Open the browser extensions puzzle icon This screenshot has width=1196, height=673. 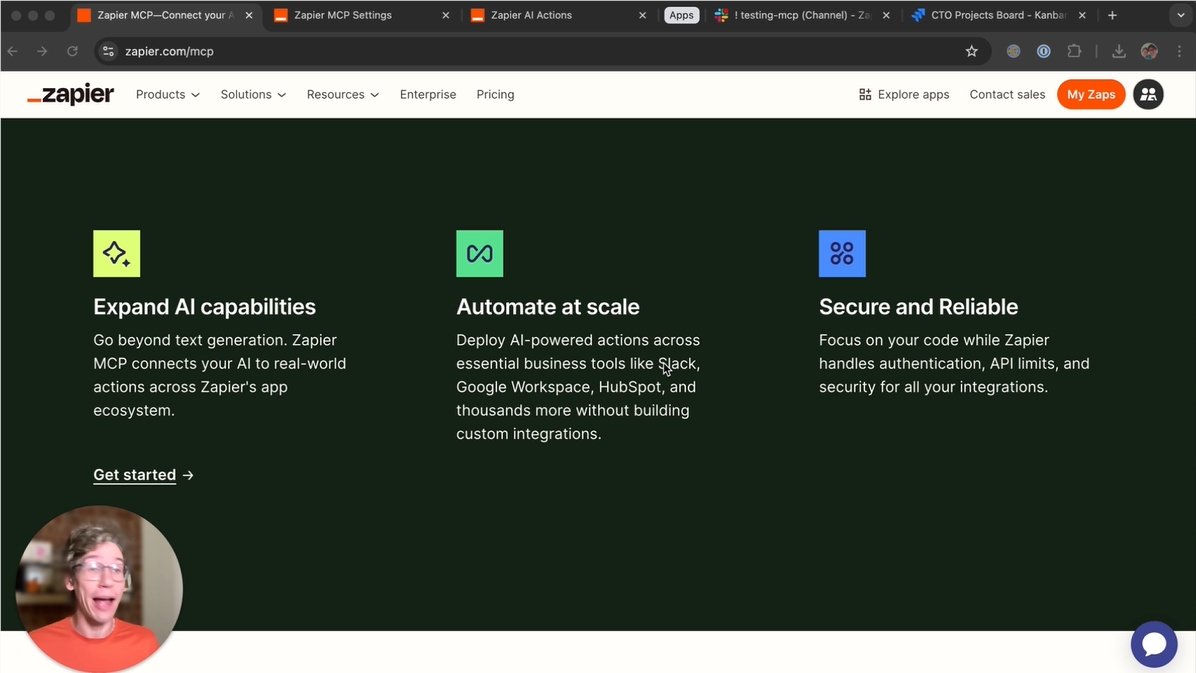point(1074,51)
